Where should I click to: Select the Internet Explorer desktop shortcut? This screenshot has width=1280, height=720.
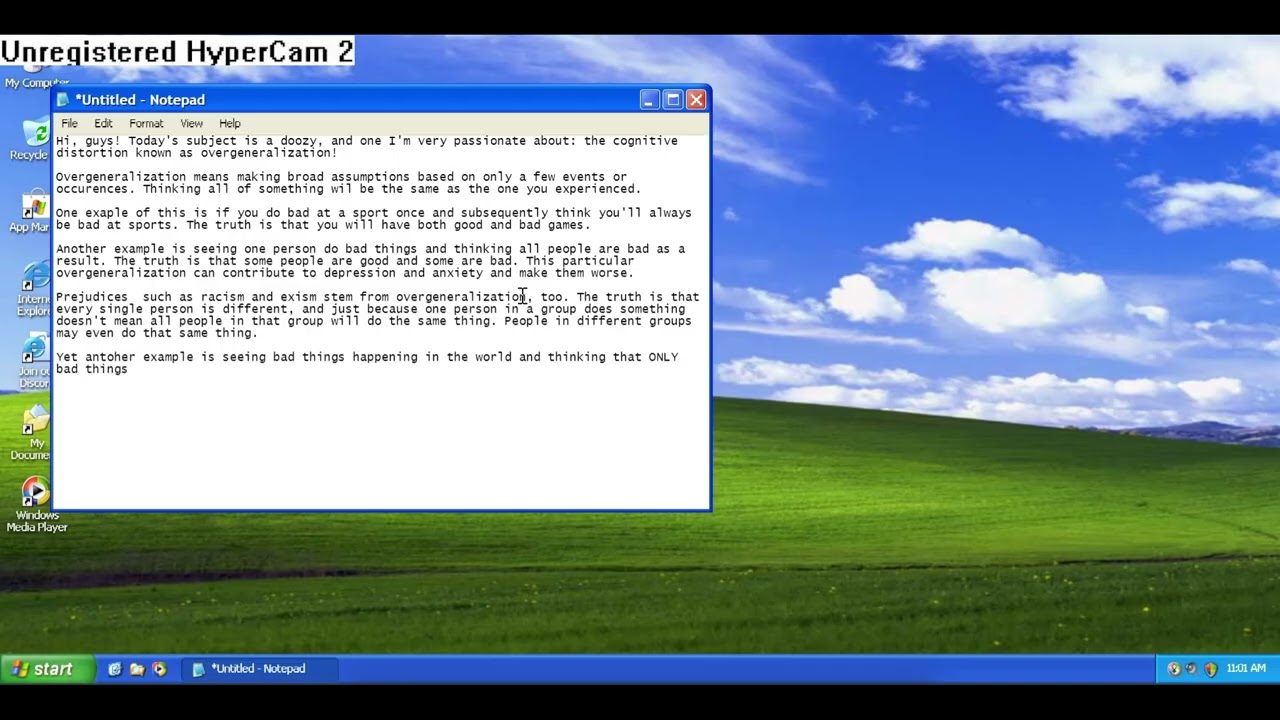pos(32,290)
